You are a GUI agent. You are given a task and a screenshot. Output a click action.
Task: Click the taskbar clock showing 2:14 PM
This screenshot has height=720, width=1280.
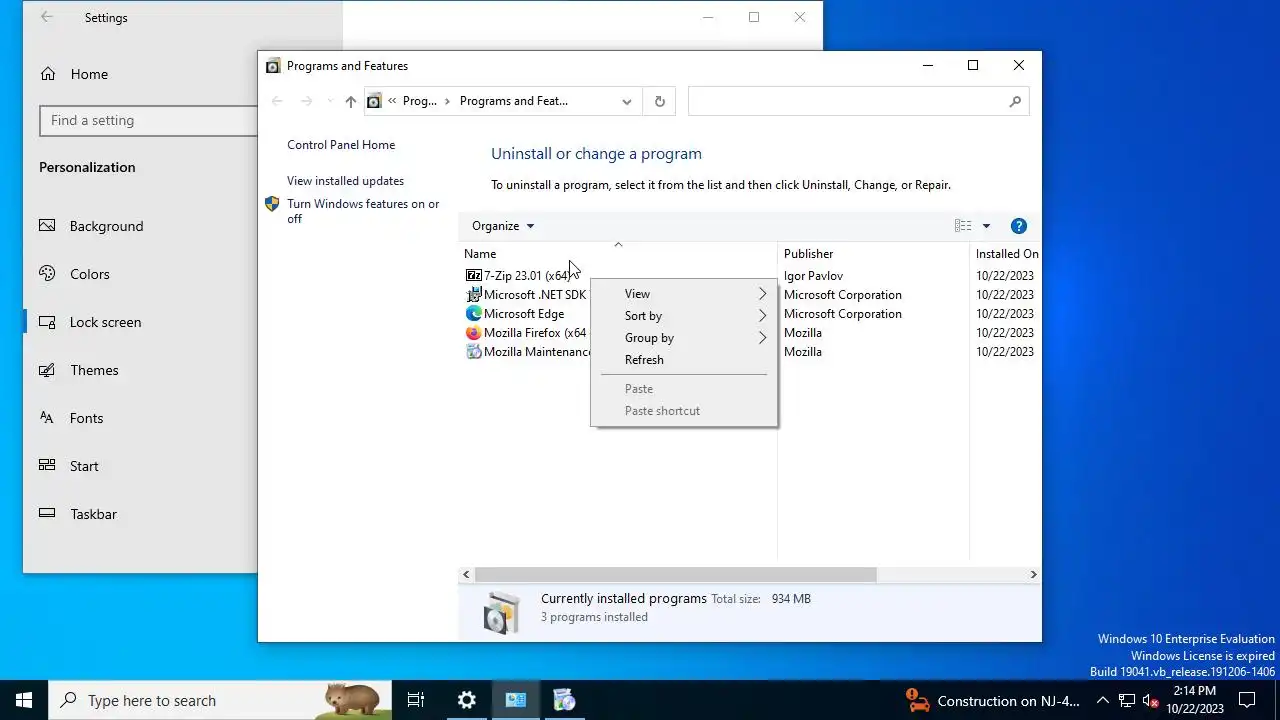pos(1194,700)
